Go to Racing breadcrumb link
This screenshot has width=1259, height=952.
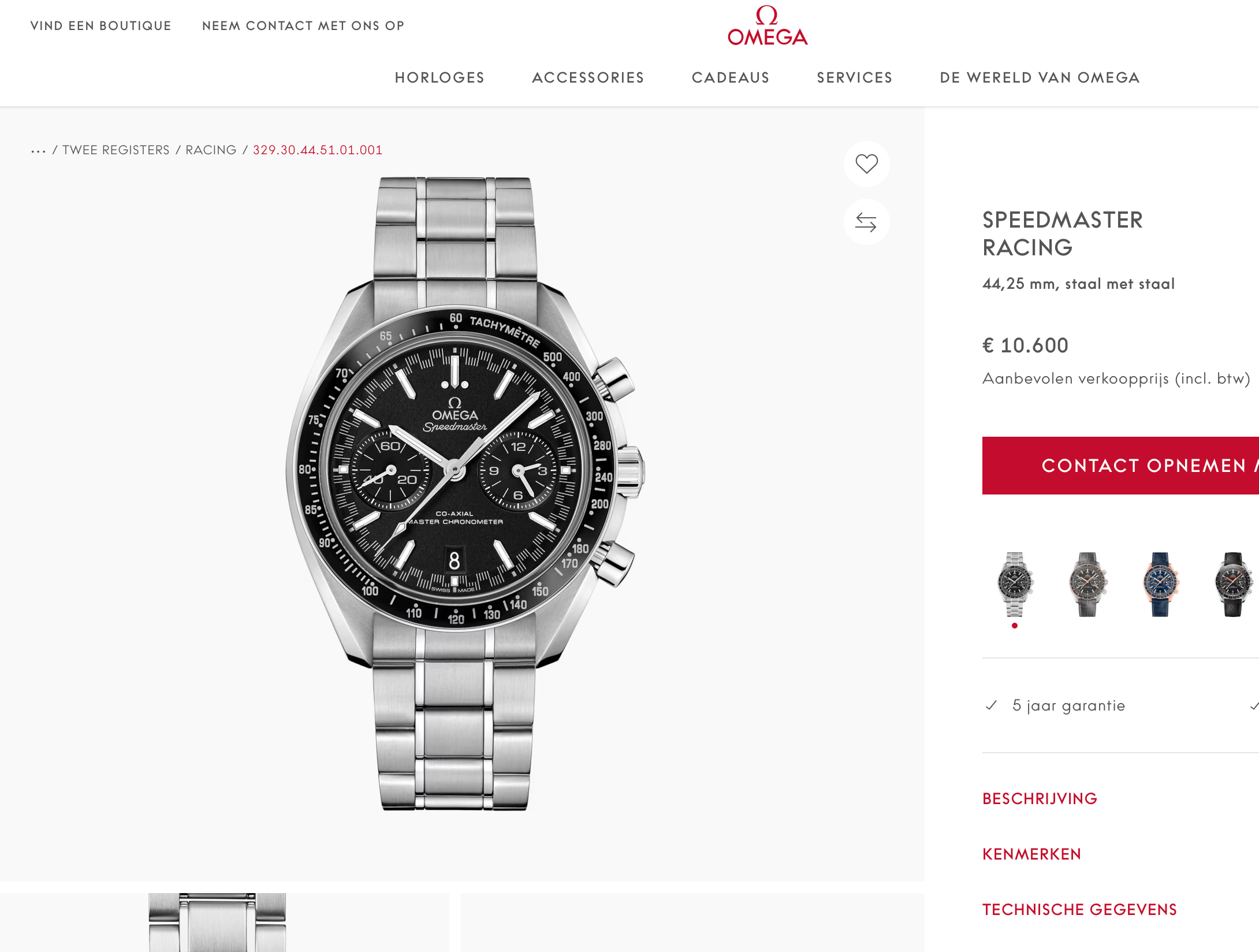(x=211, y=150)
